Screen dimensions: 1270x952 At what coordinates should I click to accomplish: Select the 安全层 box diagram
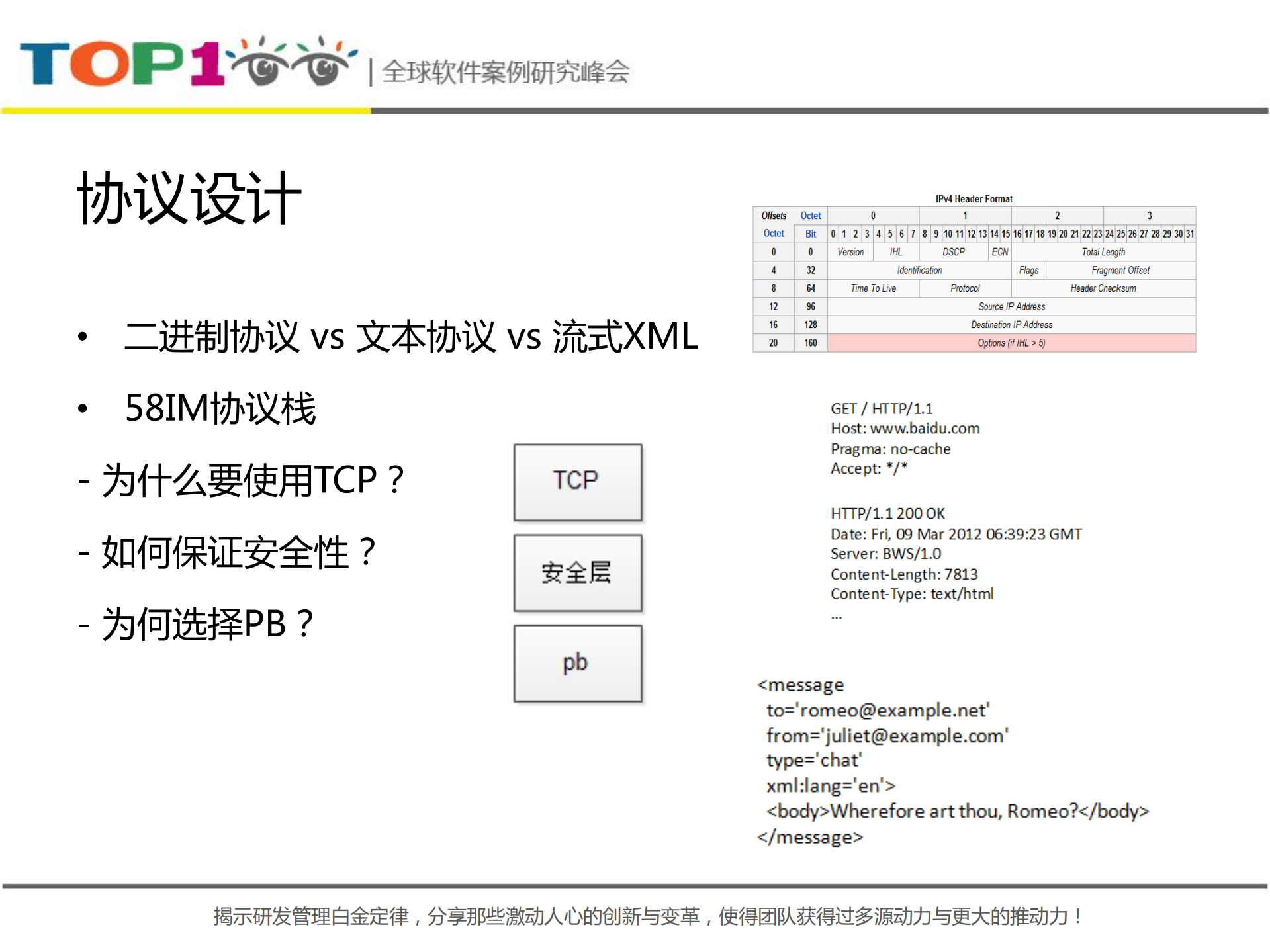pos(576,572)
